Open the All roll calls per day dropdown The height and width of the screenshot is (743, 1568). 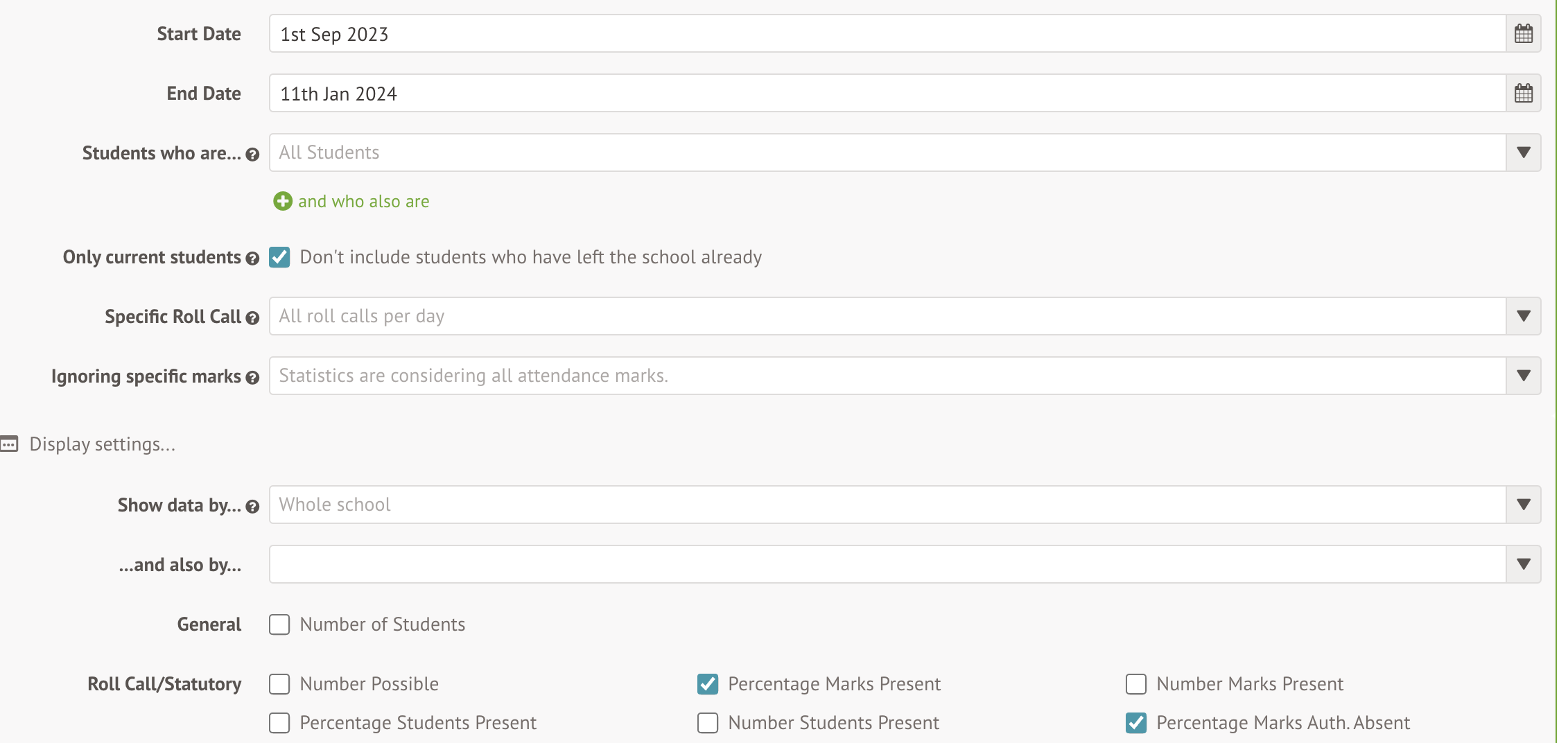pos(1523,317)
